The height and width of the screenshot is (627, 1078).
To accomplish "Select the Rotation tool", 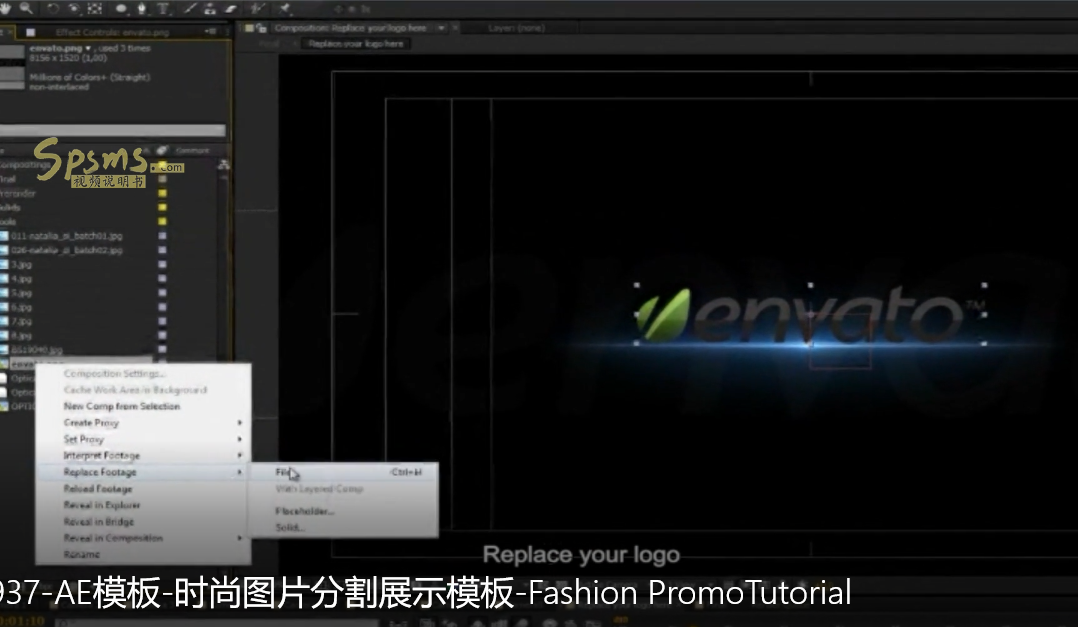I will point(52,9).
